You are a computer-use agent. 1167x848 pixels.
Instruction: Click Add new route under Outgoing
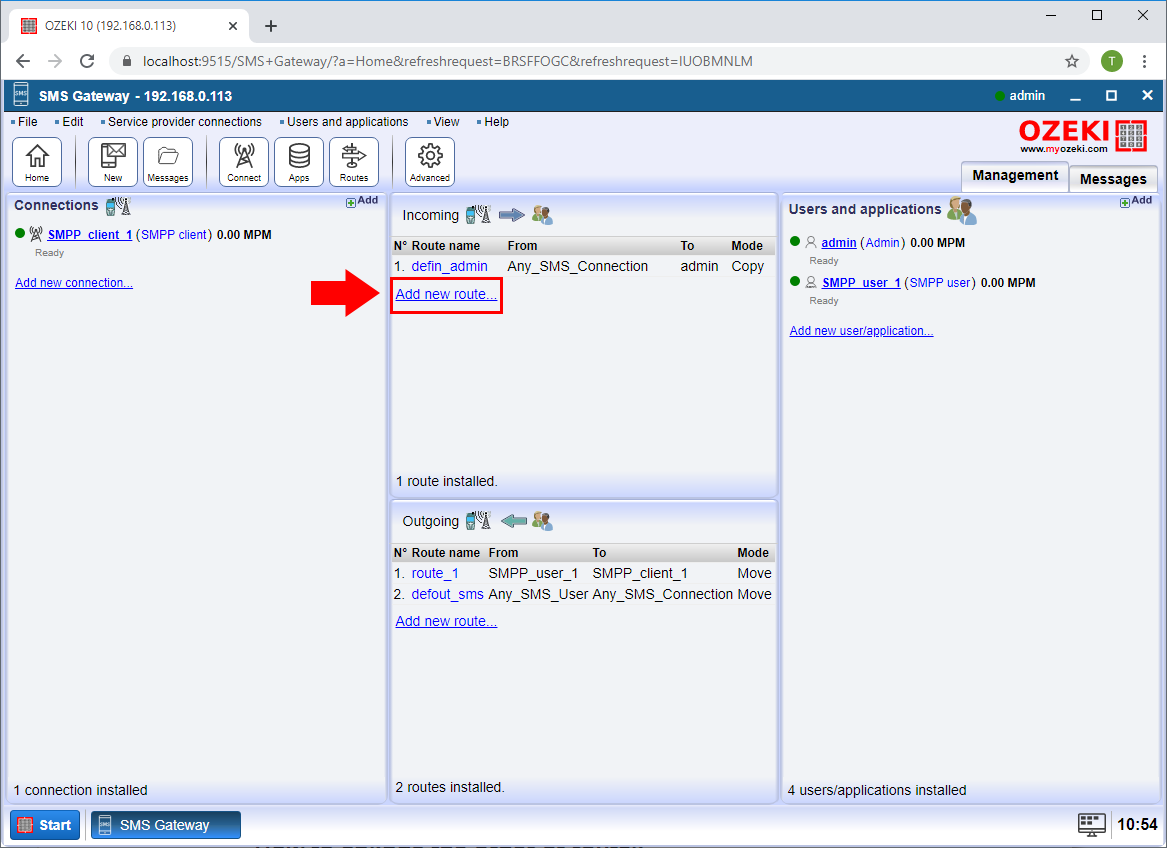coord(446,621)
